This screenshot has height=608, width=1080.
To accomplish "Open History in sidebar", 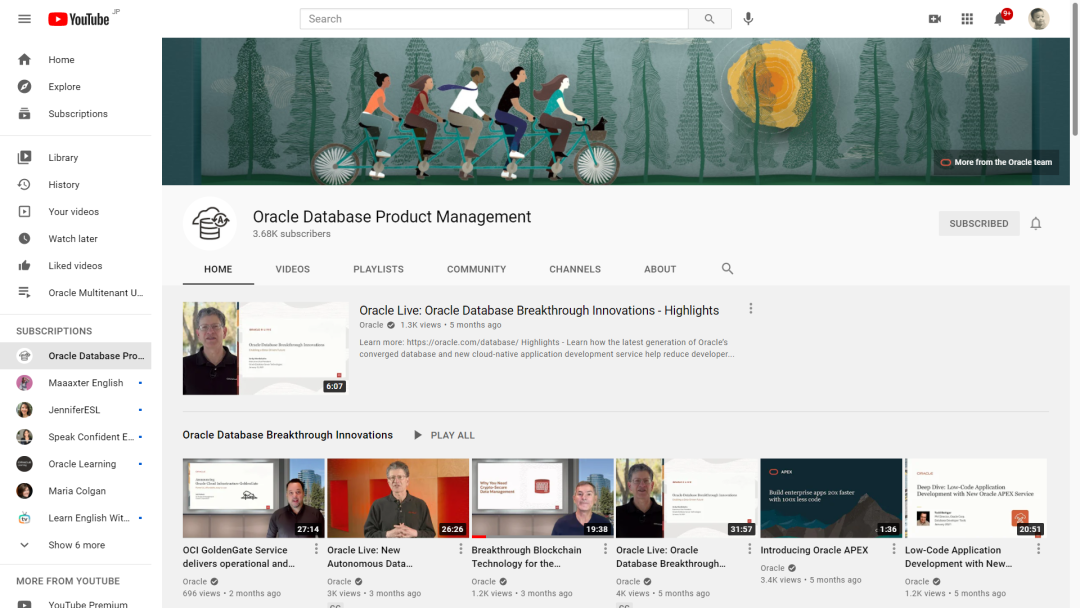I will coord(76,185).
